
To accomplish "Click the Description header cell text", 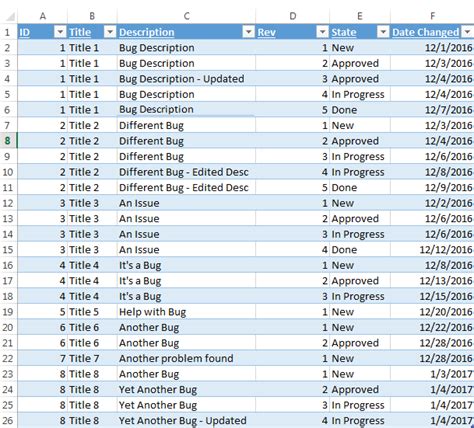I will [147, 32].
